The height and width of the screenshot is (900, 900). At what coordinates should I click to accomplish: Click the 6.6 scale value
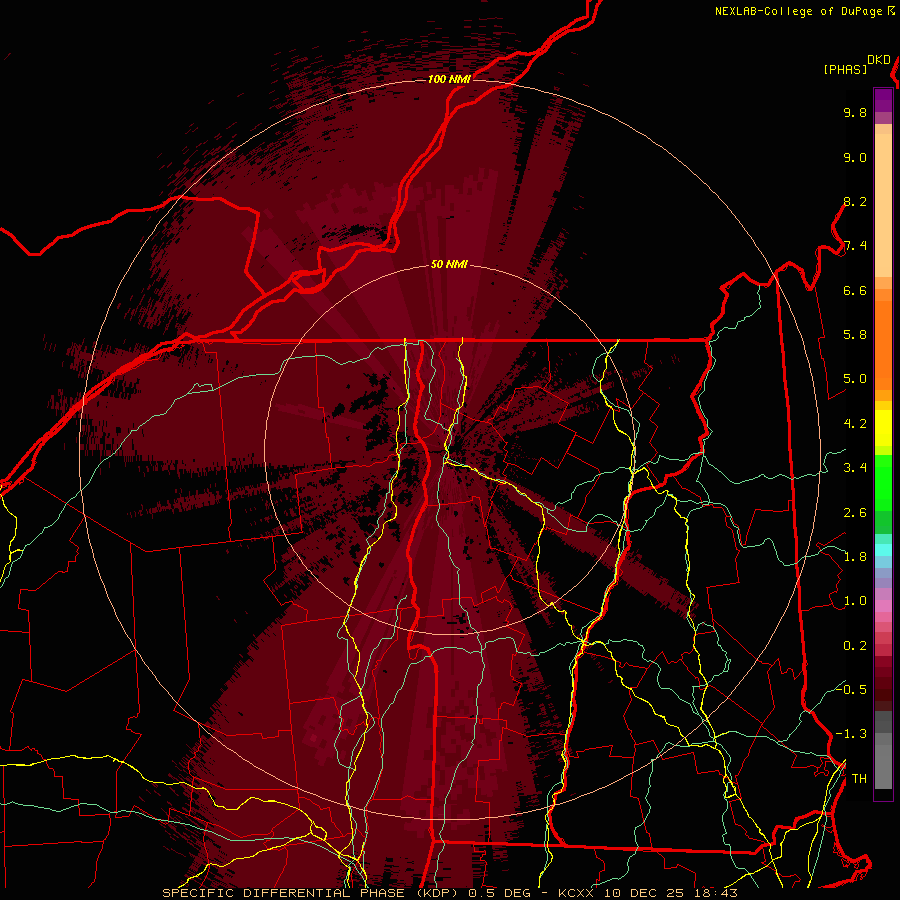point(855,290)
